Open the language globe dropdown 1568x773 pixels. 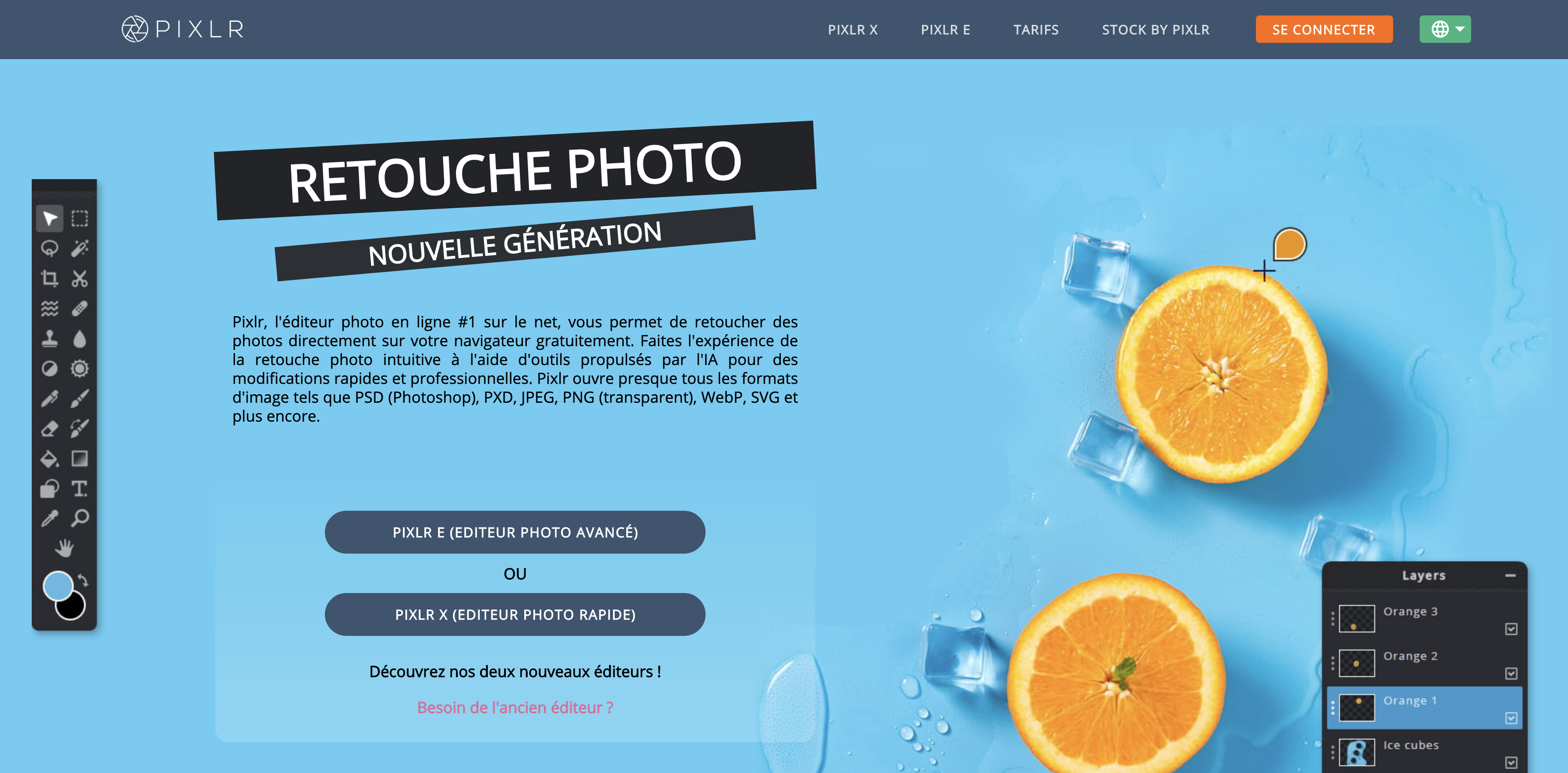coord(1445,29)
